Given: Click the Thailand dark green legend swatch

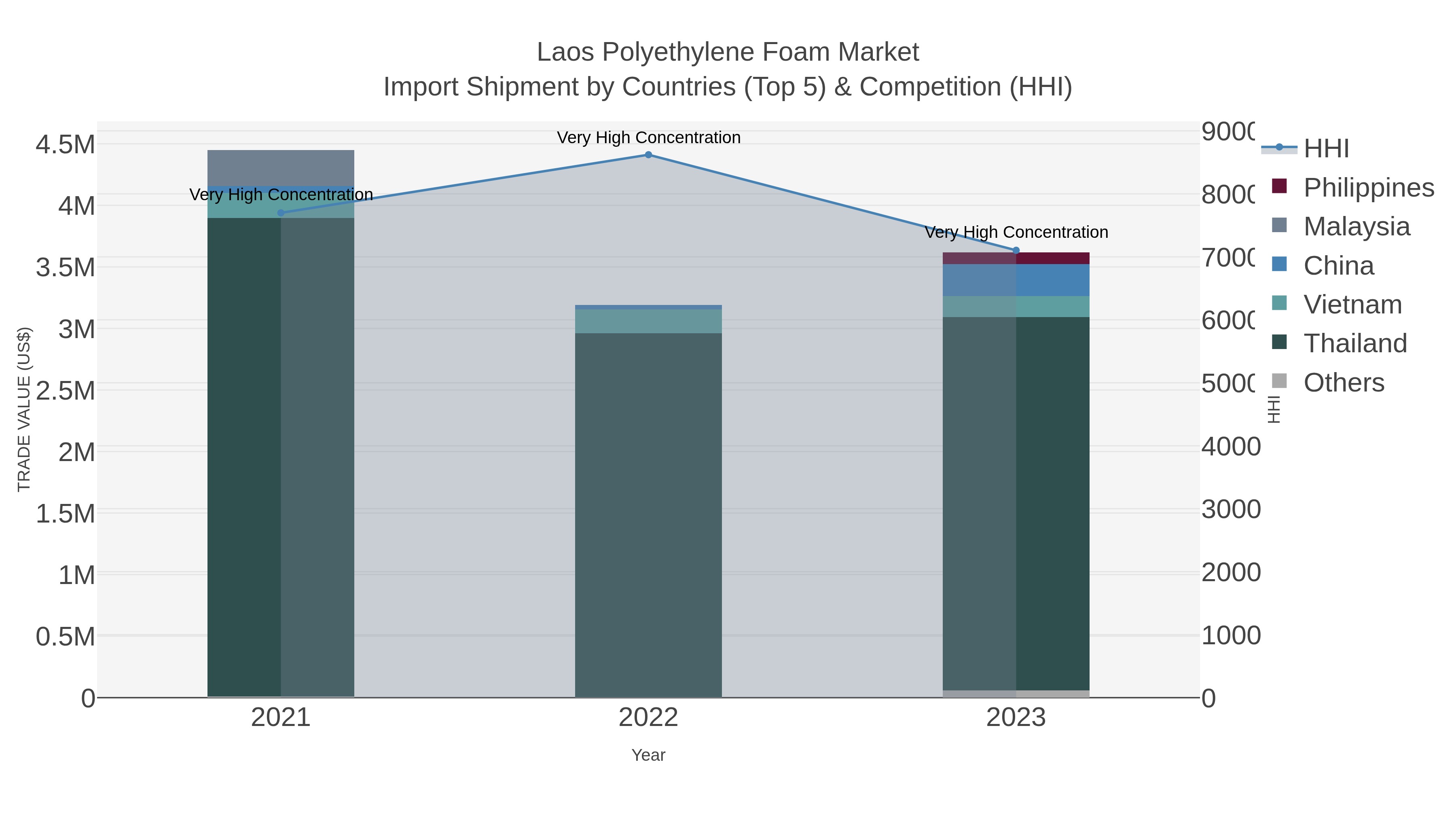Looking at the screenshot, I should click(x=1279, y=342).
